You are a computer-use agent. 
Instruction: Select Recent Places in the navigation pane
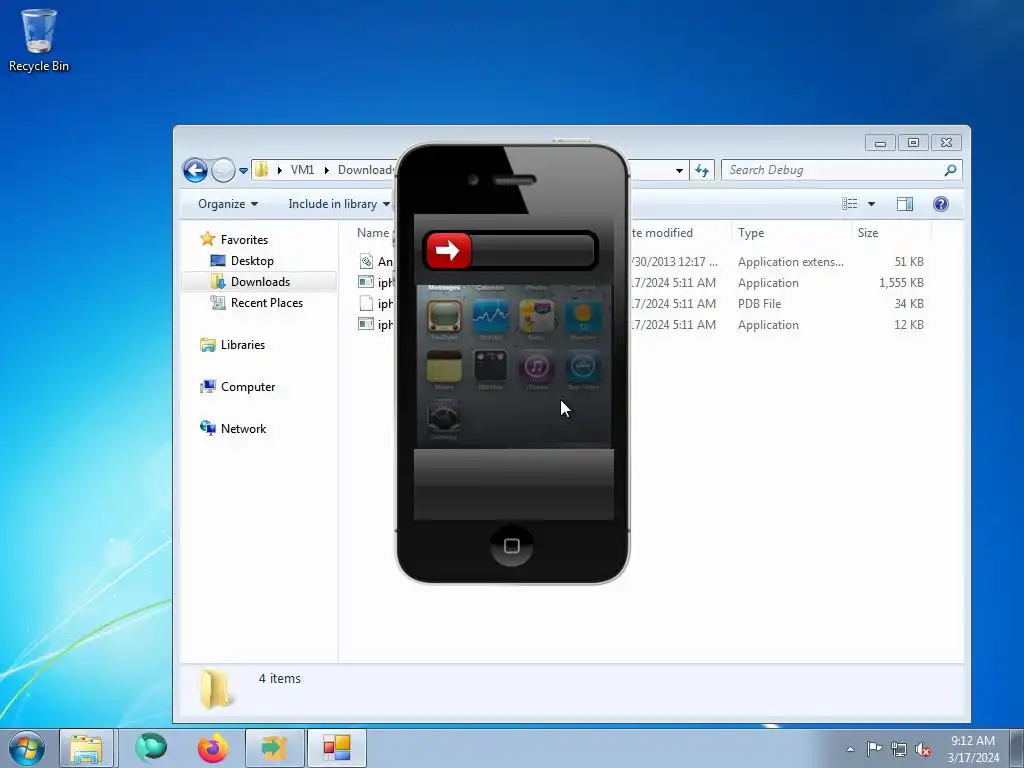(x=266, y=302)
